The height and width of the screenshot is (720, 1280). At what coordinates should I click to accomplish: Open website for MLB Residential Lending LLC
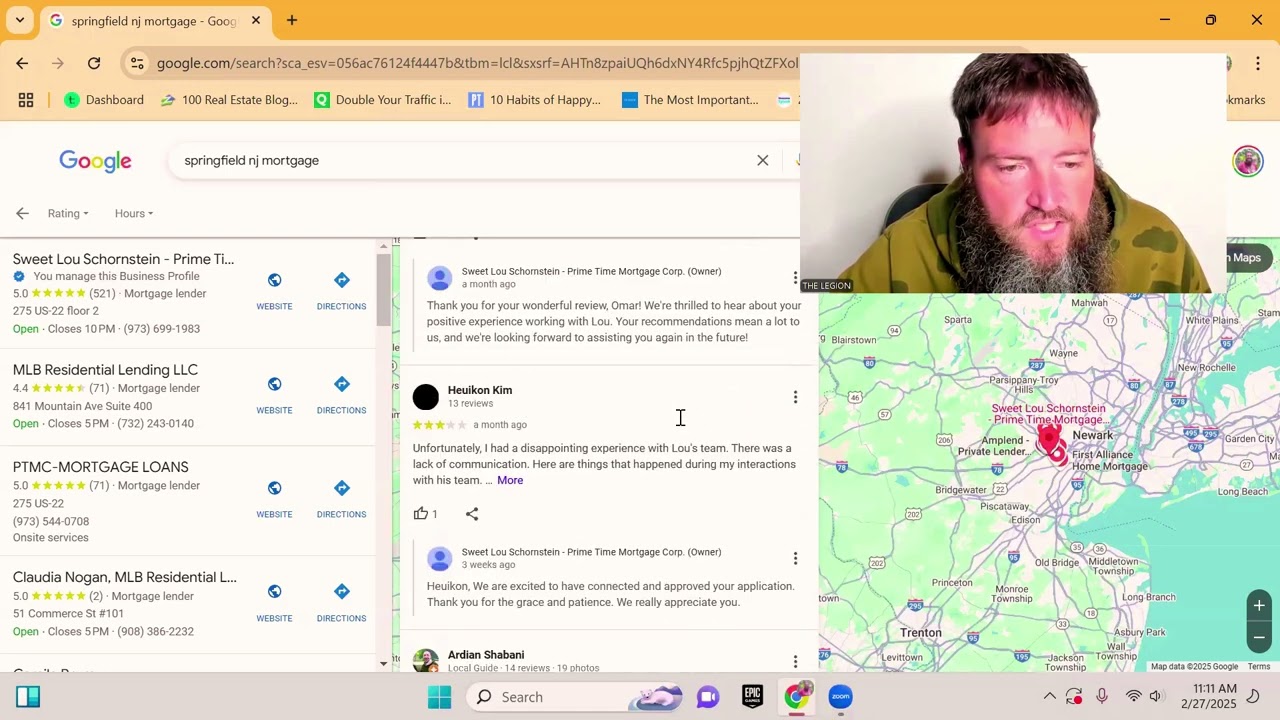(274, 393)
